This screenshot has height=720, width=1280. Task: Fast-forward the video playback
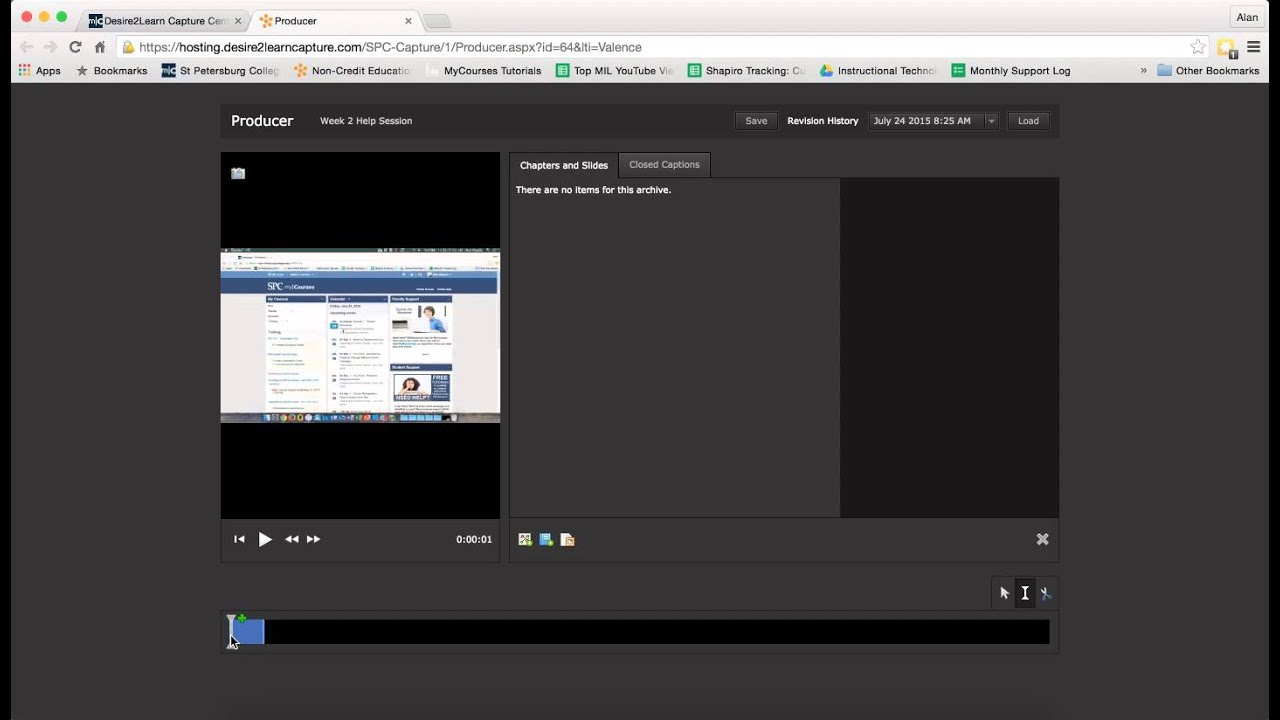pyautogui.click(x=314, y=539)
